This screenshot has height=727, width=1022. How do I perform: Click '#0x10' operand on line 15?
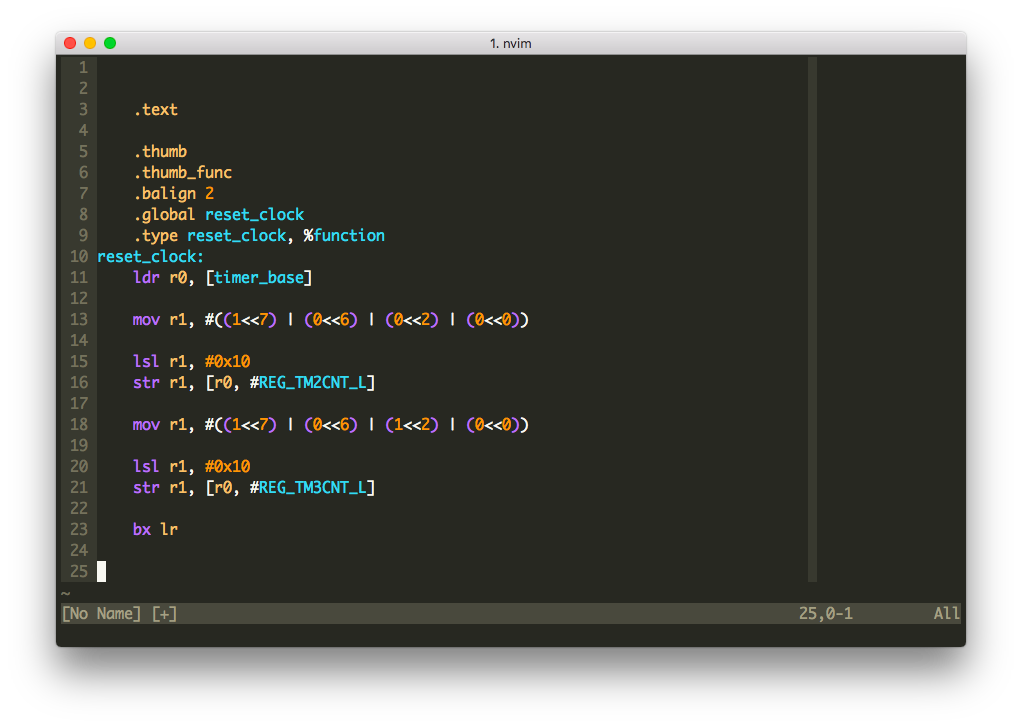coord(227,361)
